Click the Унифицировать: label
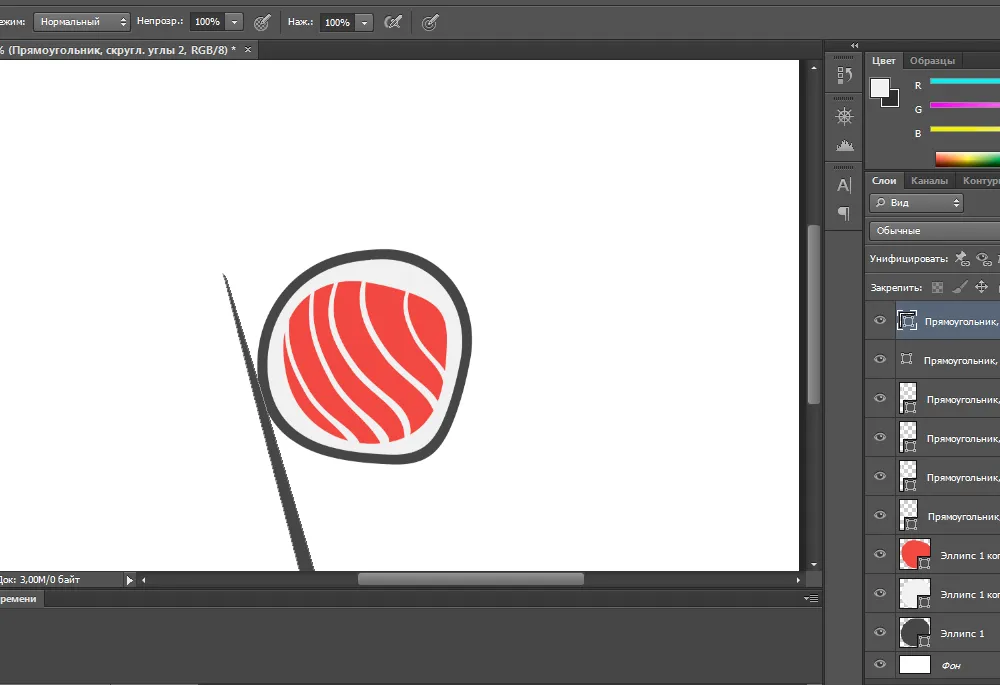Viewport: 1000px width, 685px height. (909, 259)
